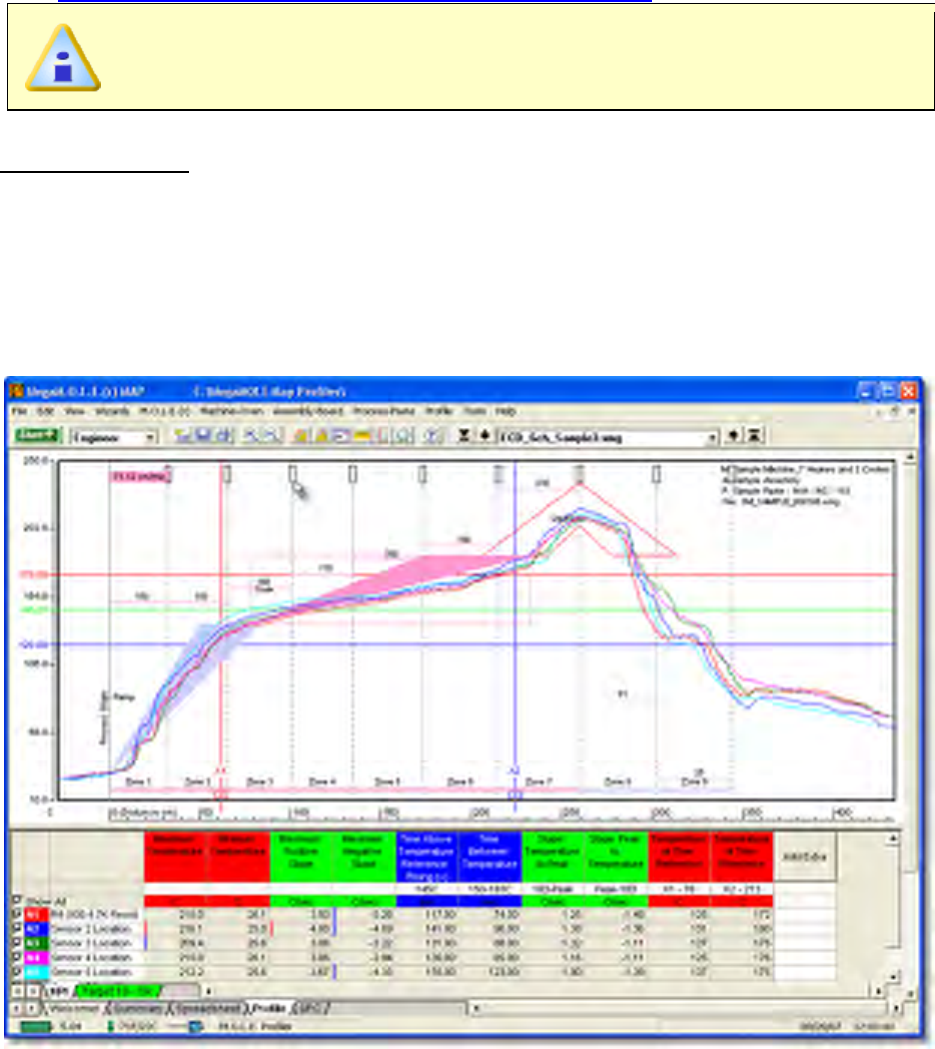
Task: Toggle checkbox for red N1 sensor row
Action: (17, 914)
